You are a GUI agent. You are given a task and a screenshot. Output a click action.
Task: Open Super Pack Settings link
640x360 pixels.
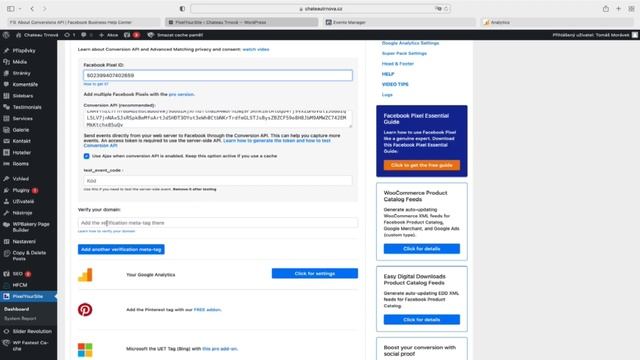404,53
